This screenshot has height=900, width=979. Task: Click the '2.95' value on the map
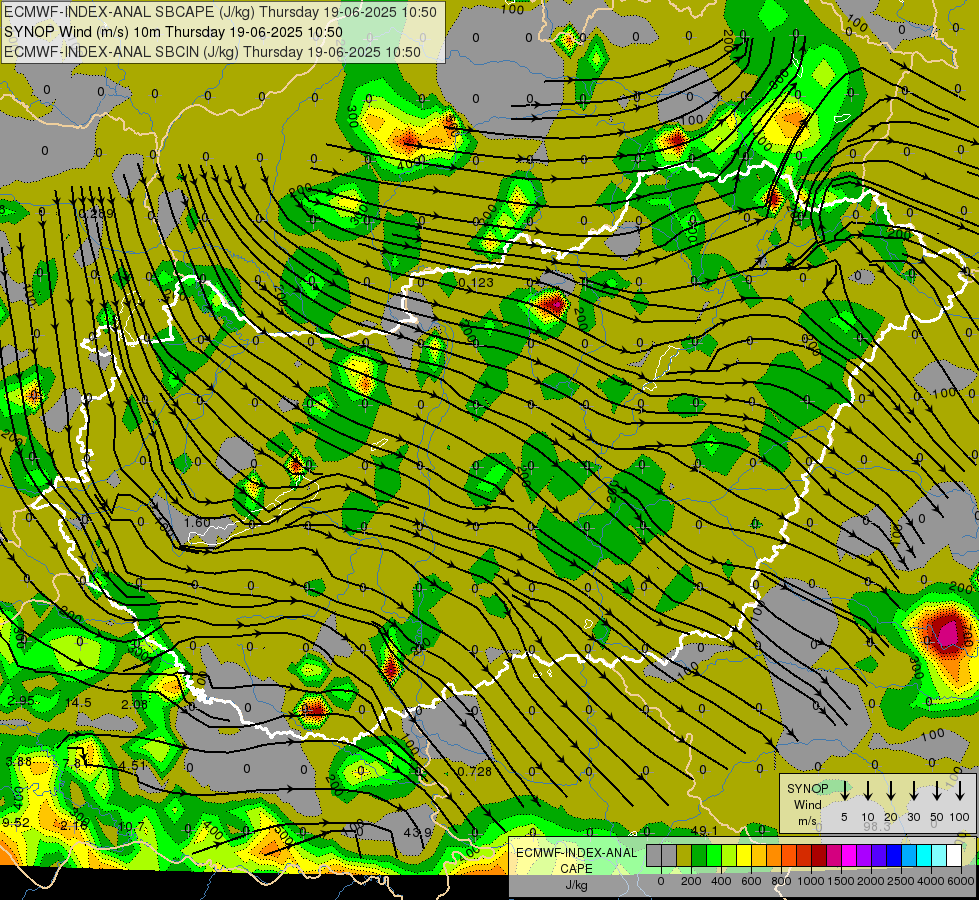coord(21,700)
